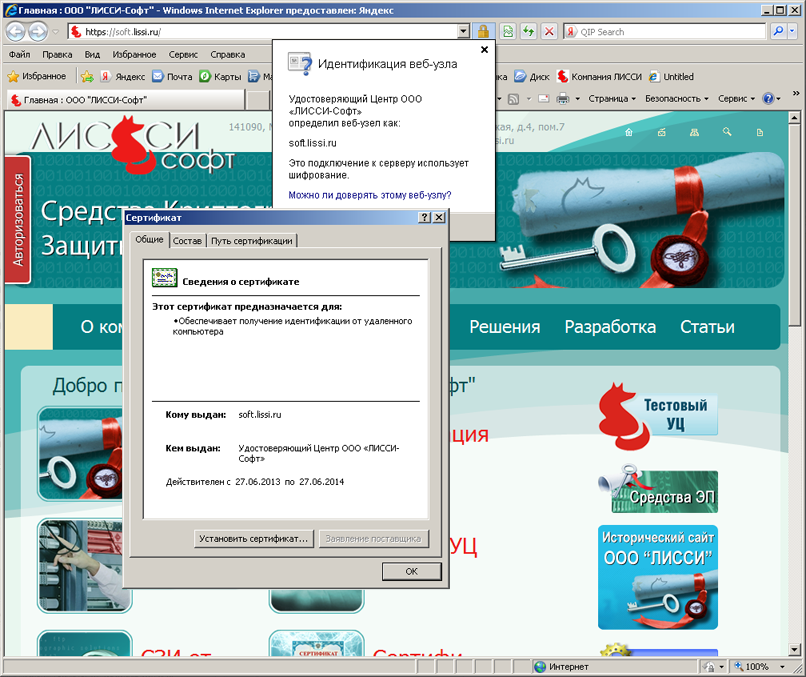The height and width of the screenshot is (677, 806).
Task: Expand the address bar URL dropdown
Action: point(463,32)
